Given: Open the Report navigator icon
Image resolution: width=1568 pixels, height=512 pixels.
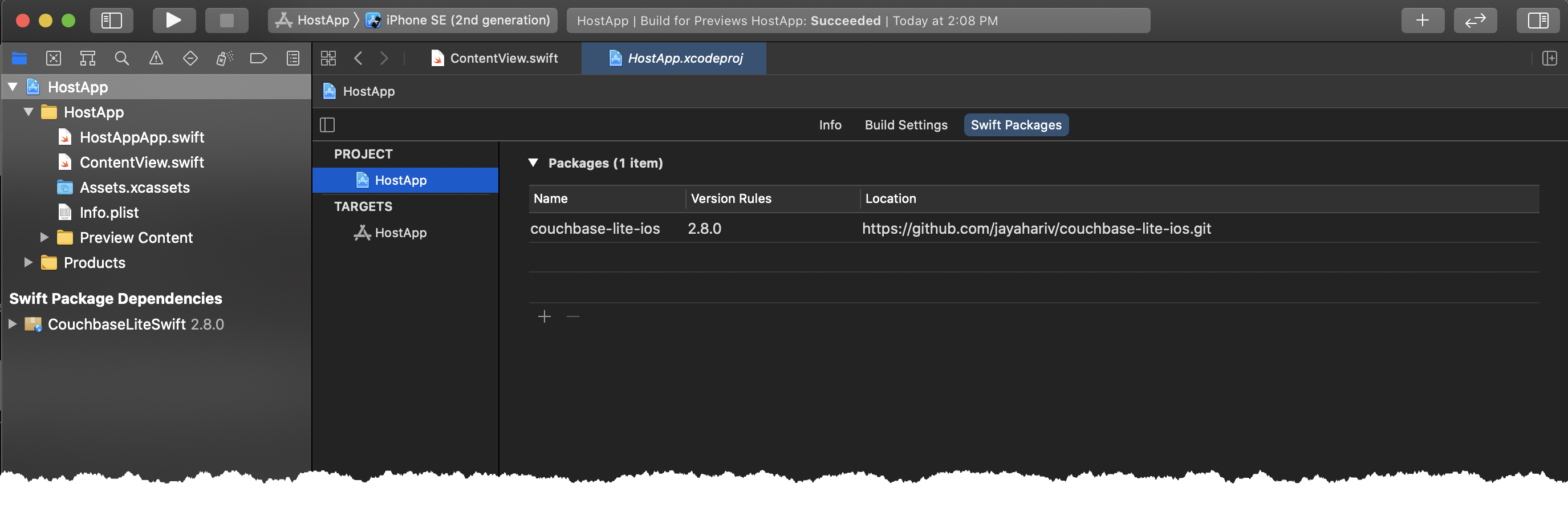Looking at the screenshot, I should click(293, 59).
